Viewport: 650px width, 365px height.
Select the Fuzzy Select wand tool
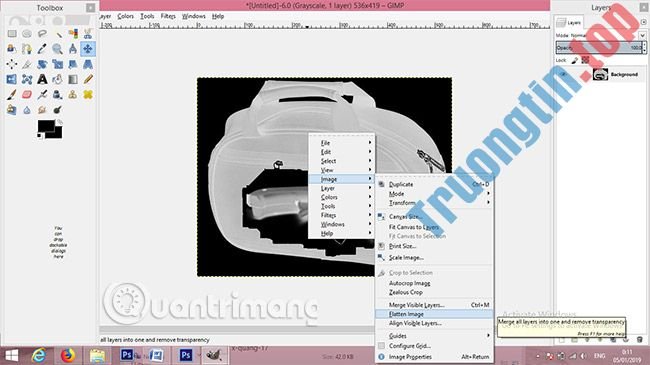[58, 34]
